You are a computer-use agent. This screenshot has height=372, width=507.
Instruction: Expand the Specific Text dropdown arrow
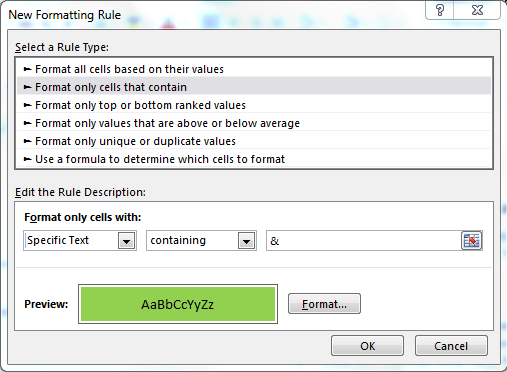(x=126, y=241)
